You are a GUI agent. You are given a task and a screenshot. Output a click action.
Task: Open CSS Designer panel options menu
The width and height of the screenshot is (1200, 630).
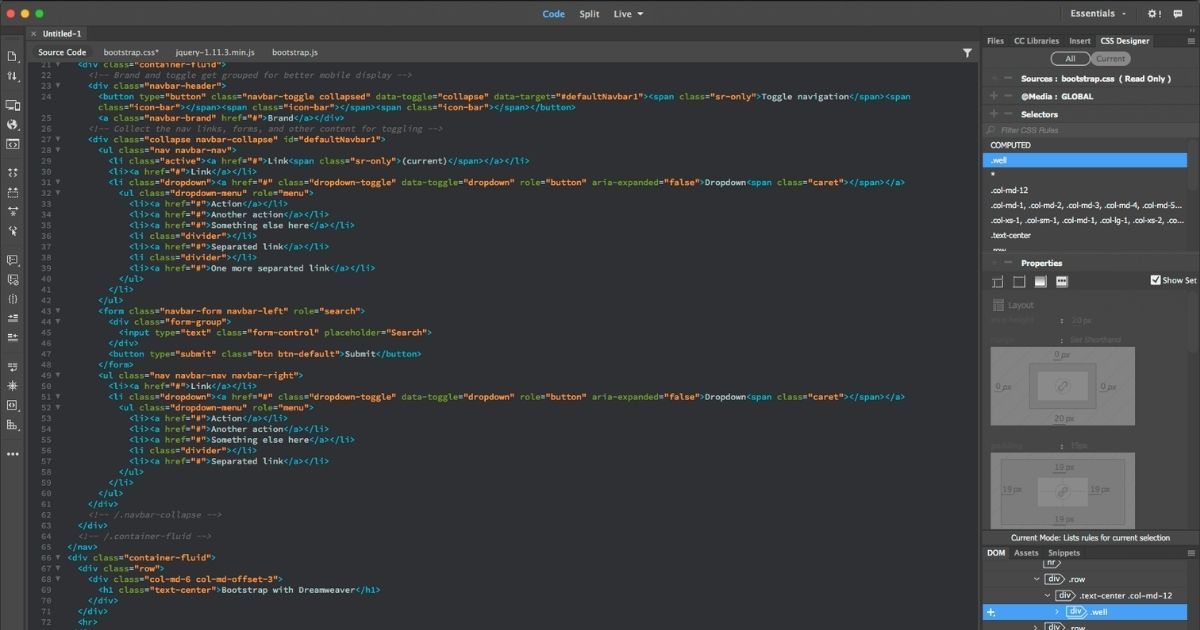[x=1191, y=41]
